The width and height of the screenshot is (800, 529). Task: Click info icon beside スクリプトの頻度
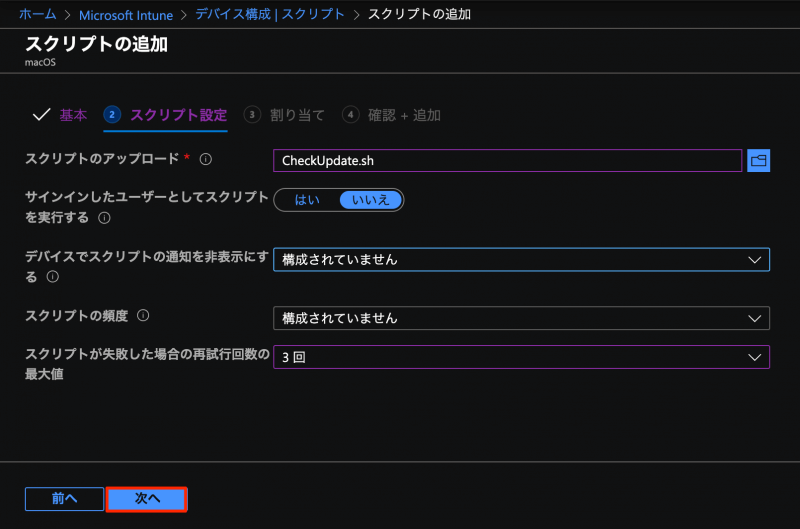point(143,316)
